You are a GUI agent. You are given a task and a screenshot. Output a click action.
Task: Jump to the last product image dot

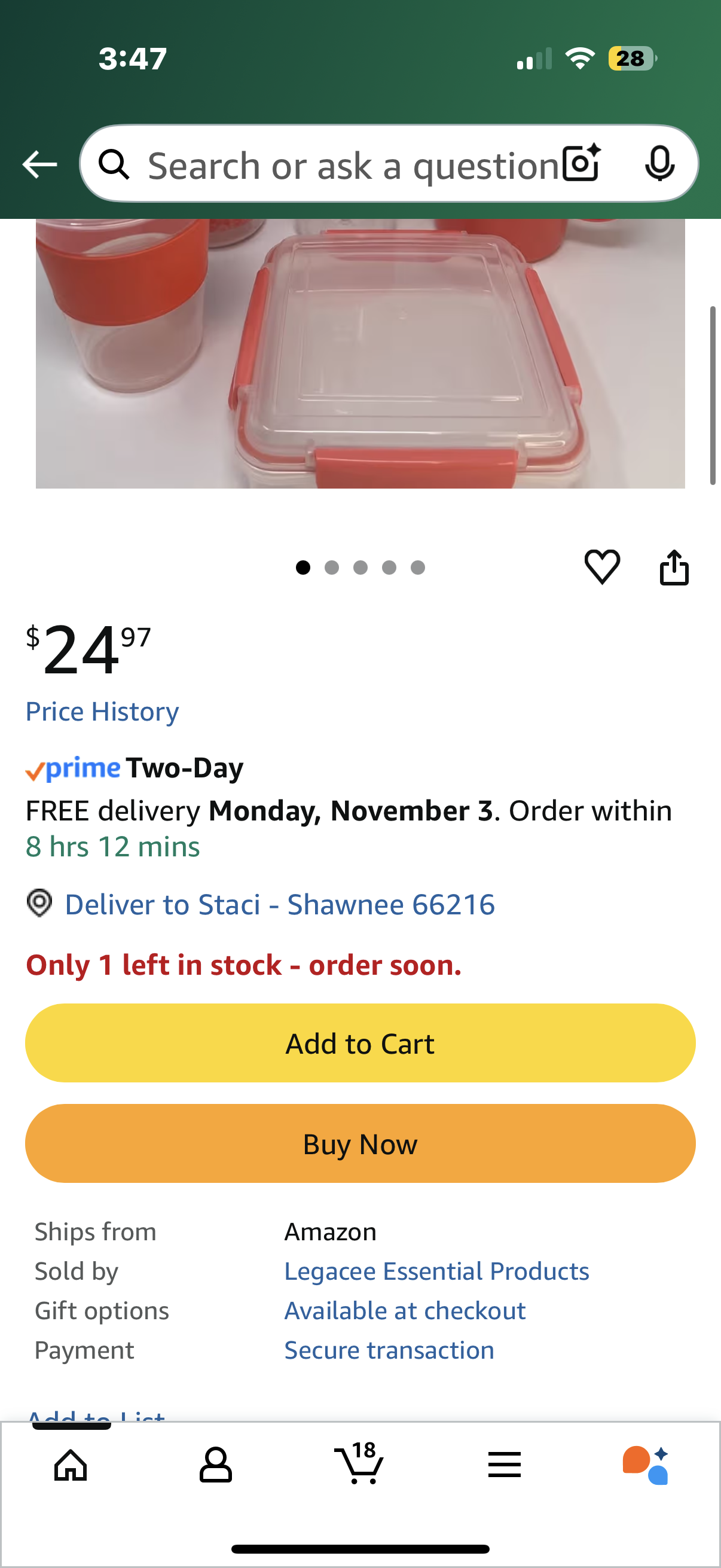417,567
